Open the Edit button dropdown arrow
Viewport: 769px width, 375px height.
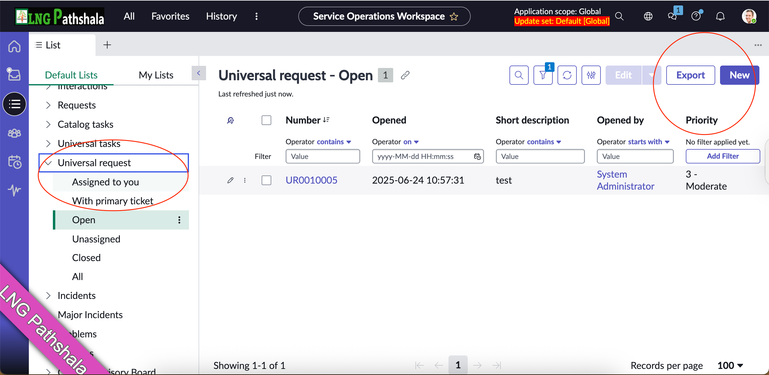pos(651,75)
